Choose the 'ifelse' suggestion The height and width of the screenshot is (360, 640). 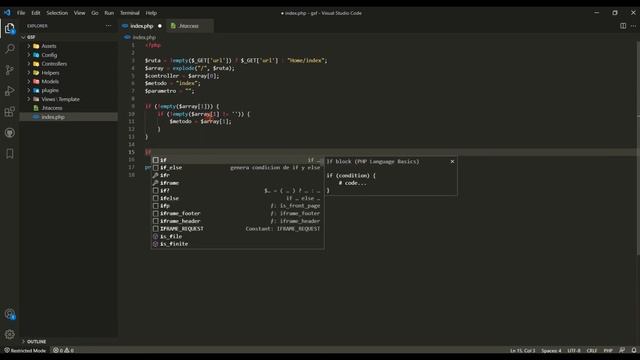pyautogui.click(x=238, y=198)
